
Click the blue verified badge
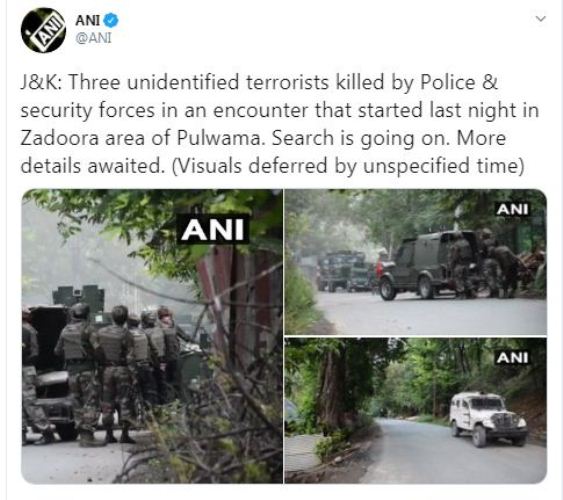[x=111, y=20]
